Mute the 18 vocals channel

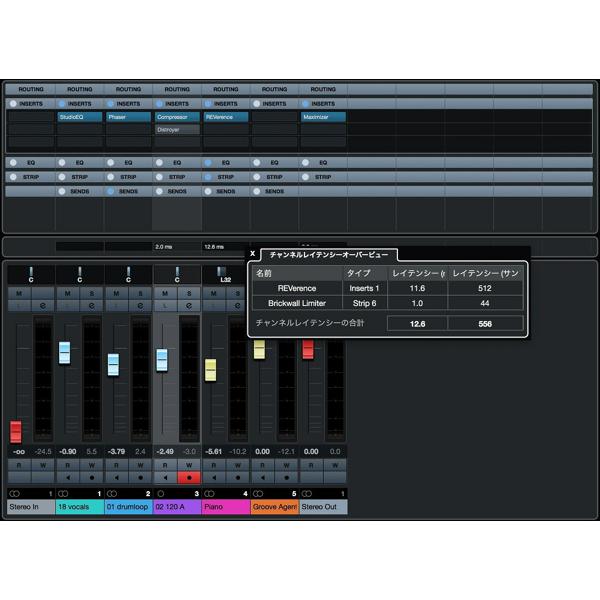pyautogui.click(x=67, y=293)
